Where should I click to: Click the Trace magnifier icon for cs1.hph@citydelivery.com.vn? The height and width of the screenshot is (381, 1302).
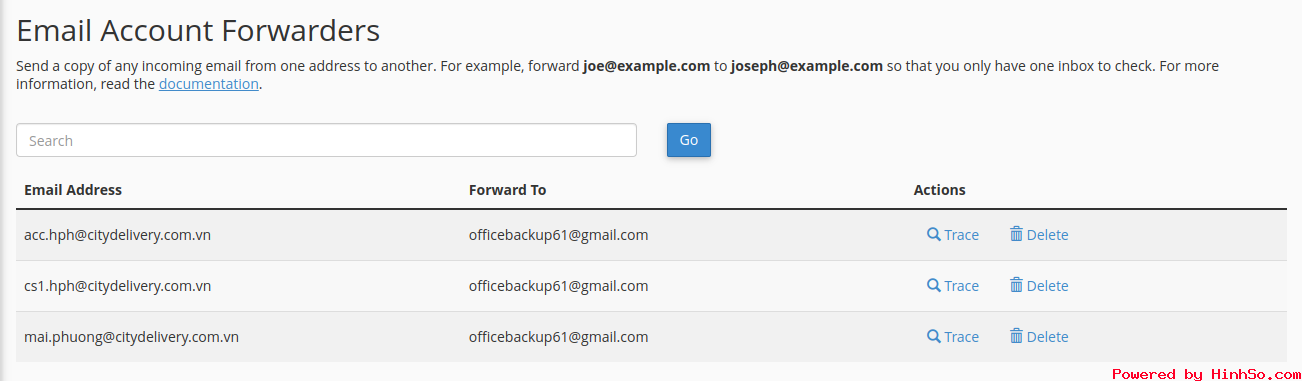(x=933, y=285)
